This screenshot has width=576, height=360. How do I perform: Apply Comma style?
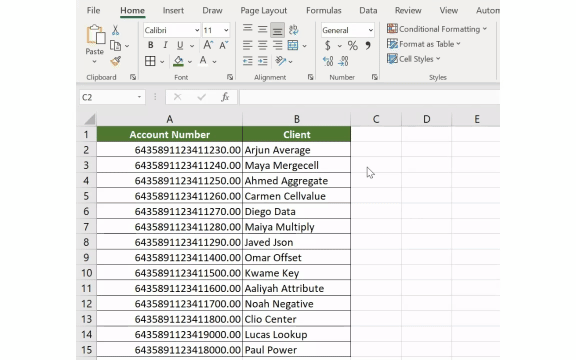click(368, 46)
